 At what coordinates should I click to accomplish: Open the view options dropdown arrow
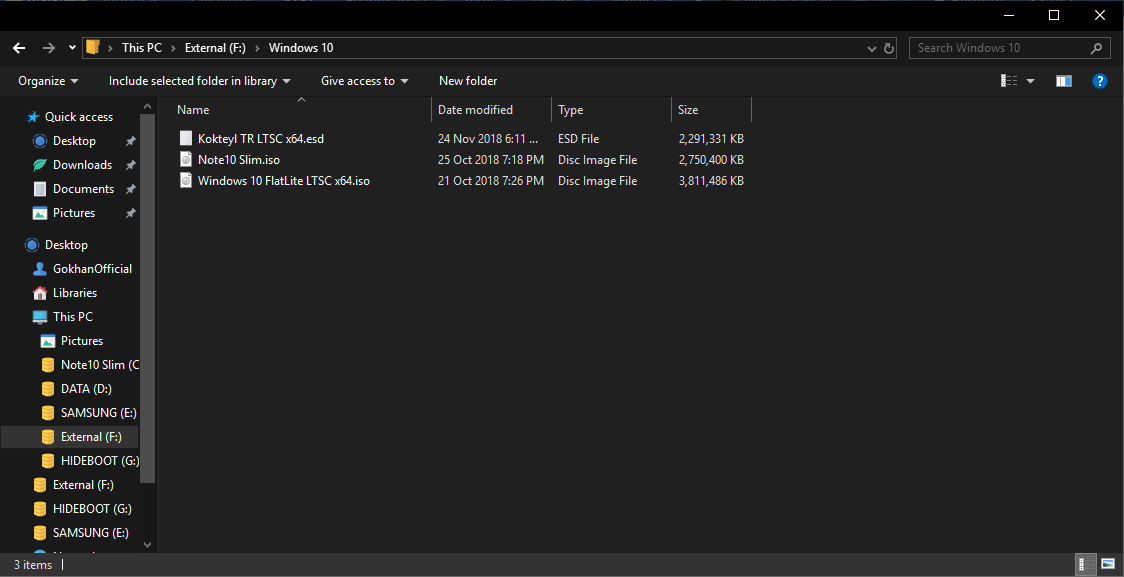click(x=1031, y=81)
